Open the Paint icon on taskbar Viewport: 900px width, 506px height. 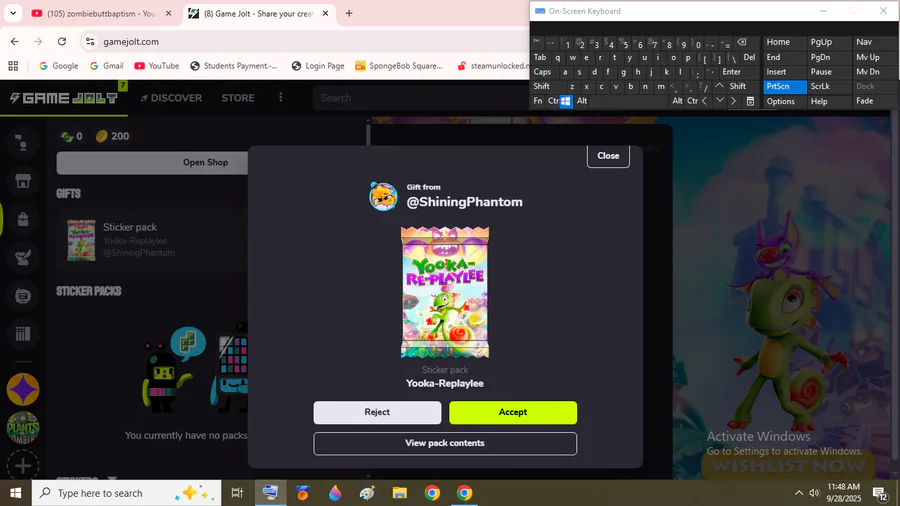coord(367,493)
